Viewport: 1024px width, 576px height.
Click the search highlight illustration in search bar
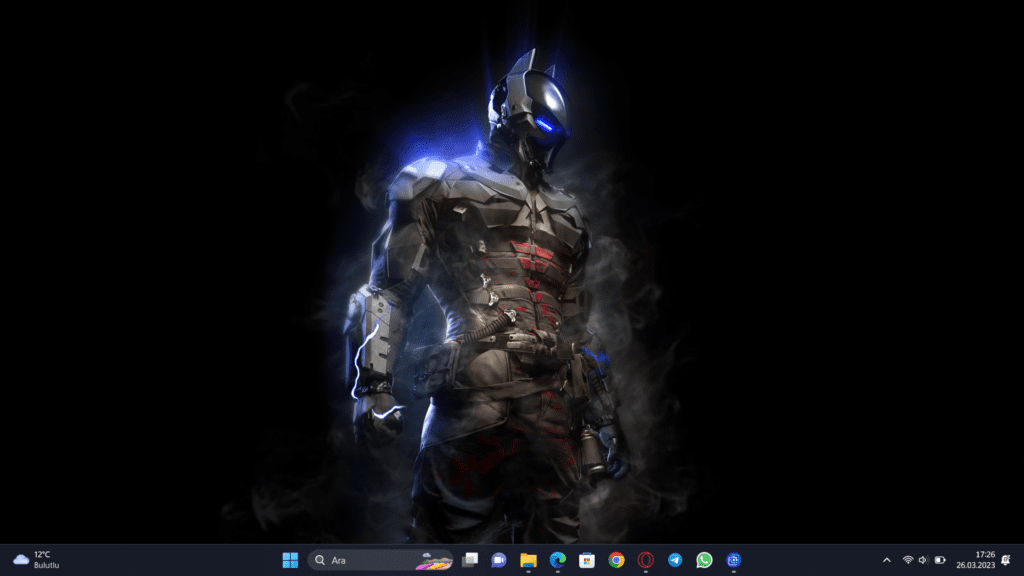pyautogui.click(x=434, y=560)
